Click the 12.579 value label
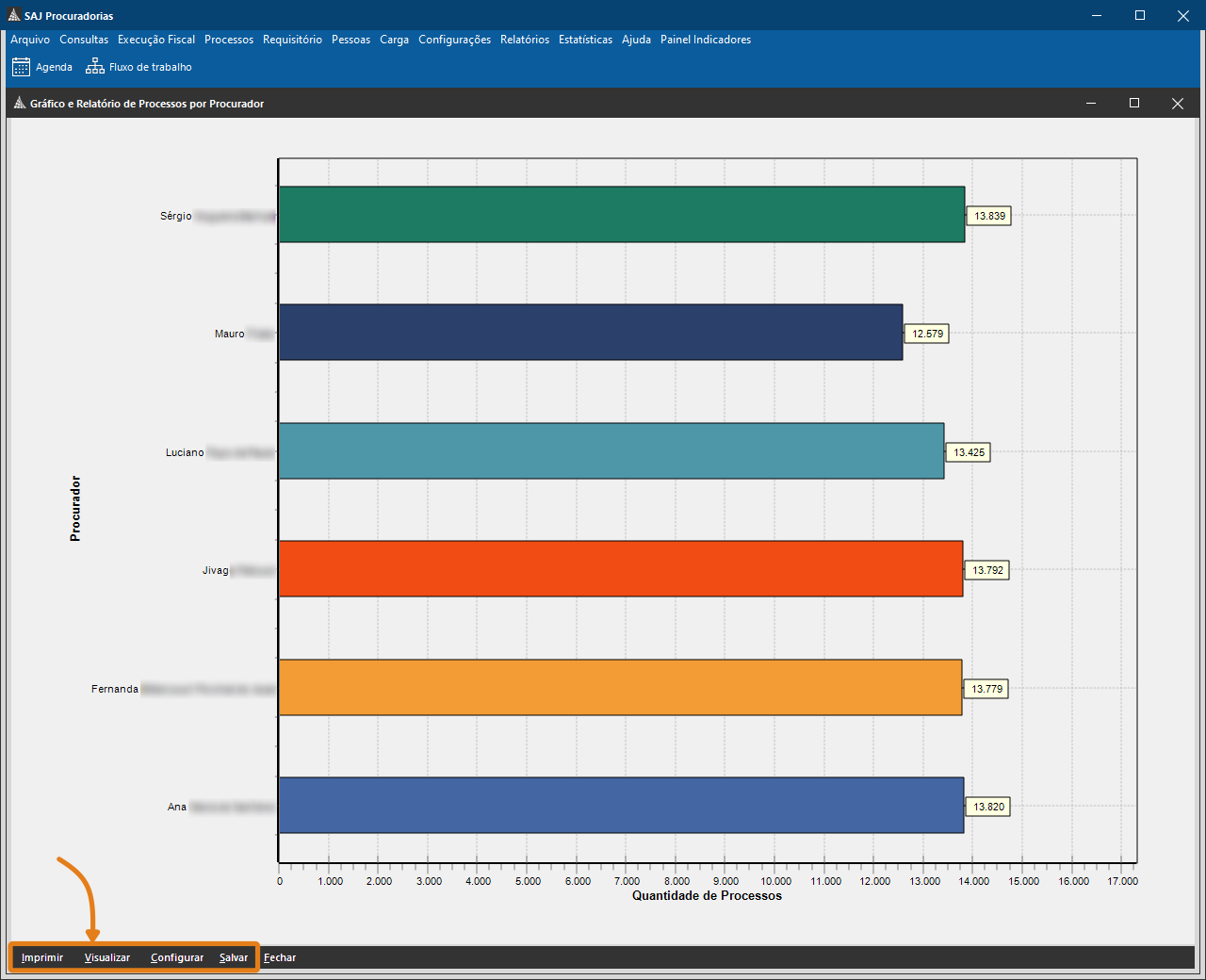The height and width of the screenshot is (980, 1206). point(927,334)
